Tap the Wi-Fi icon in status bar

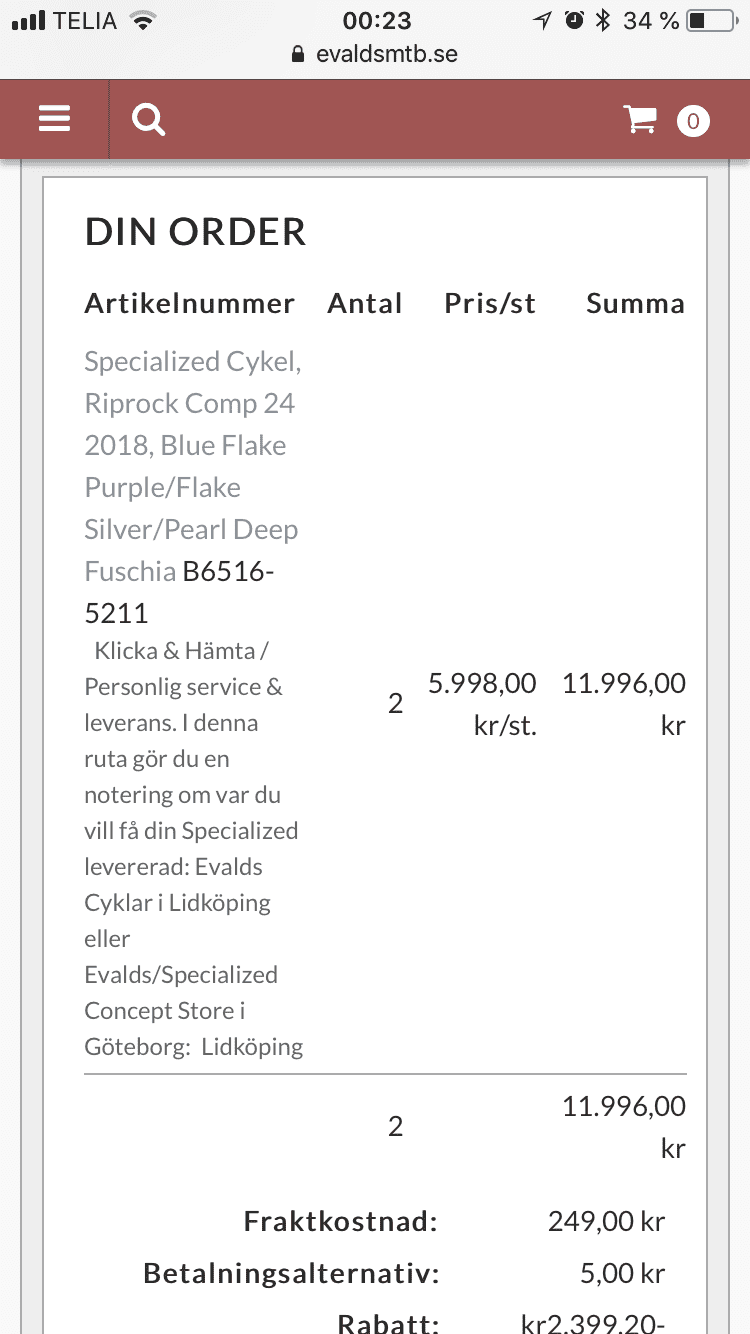(x=144, y=20)
